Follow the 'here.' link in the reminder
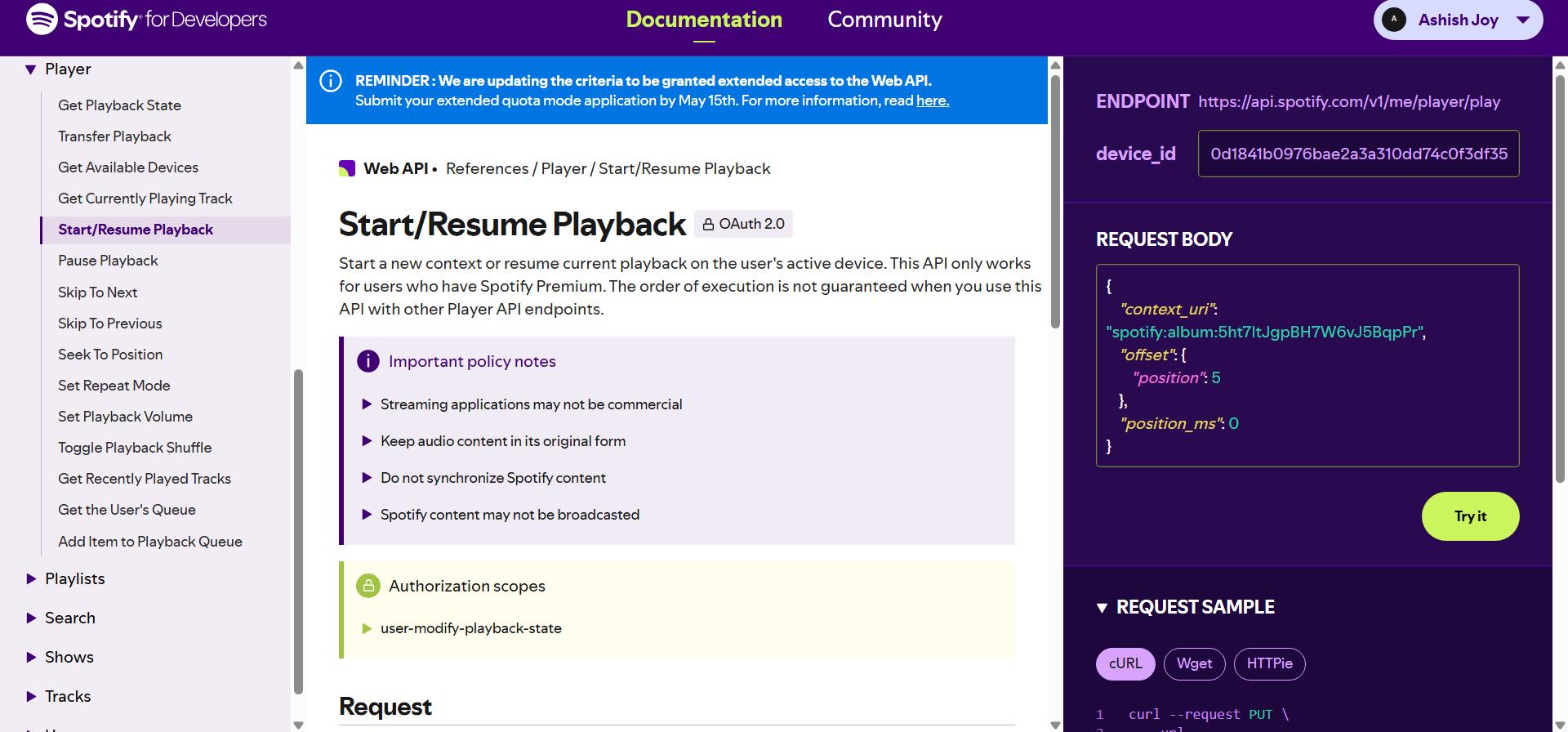1568x732 pixels. (933, 100)
